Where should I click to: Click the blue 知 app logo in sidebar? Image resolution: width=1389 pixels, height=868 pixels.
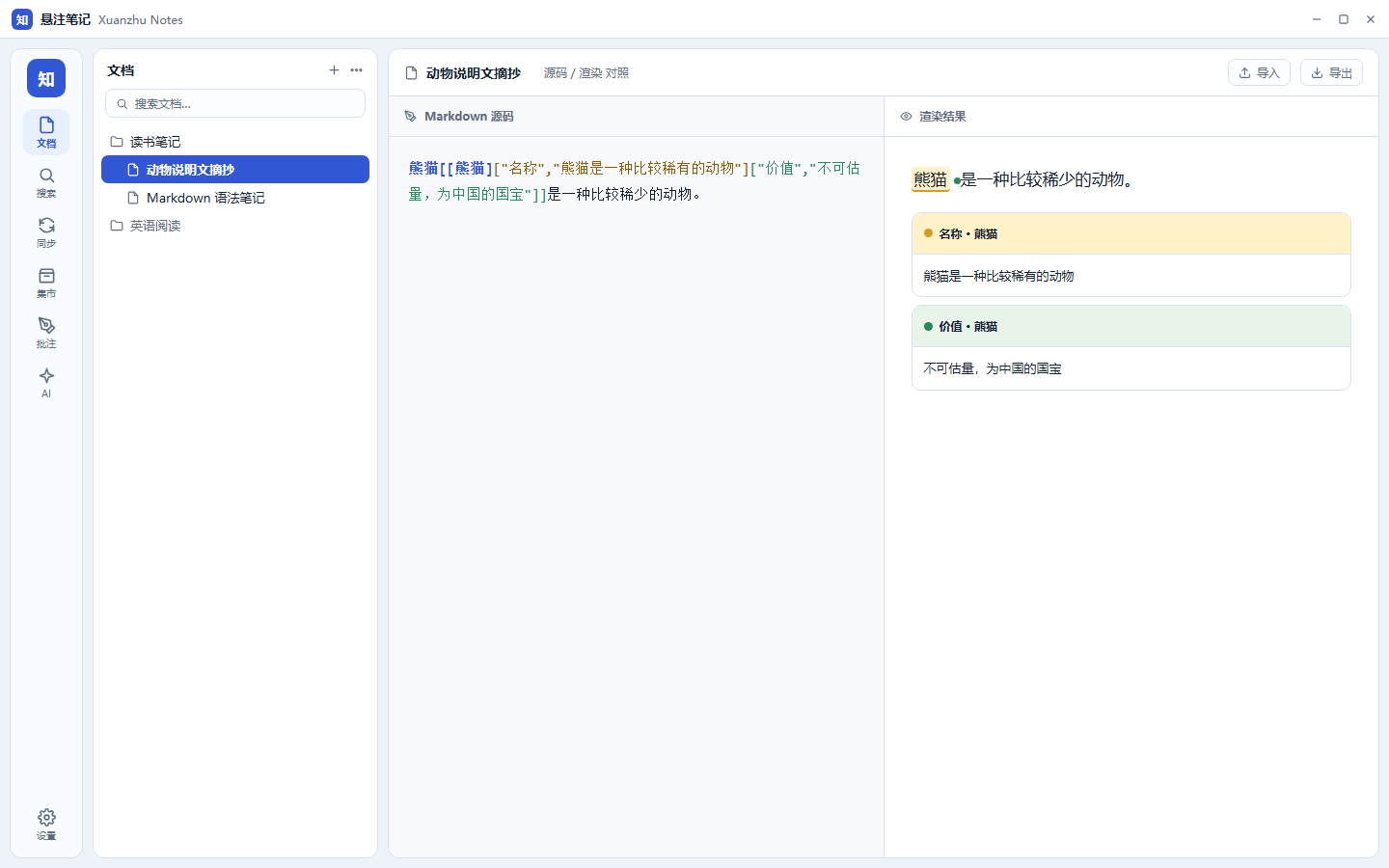46,78
